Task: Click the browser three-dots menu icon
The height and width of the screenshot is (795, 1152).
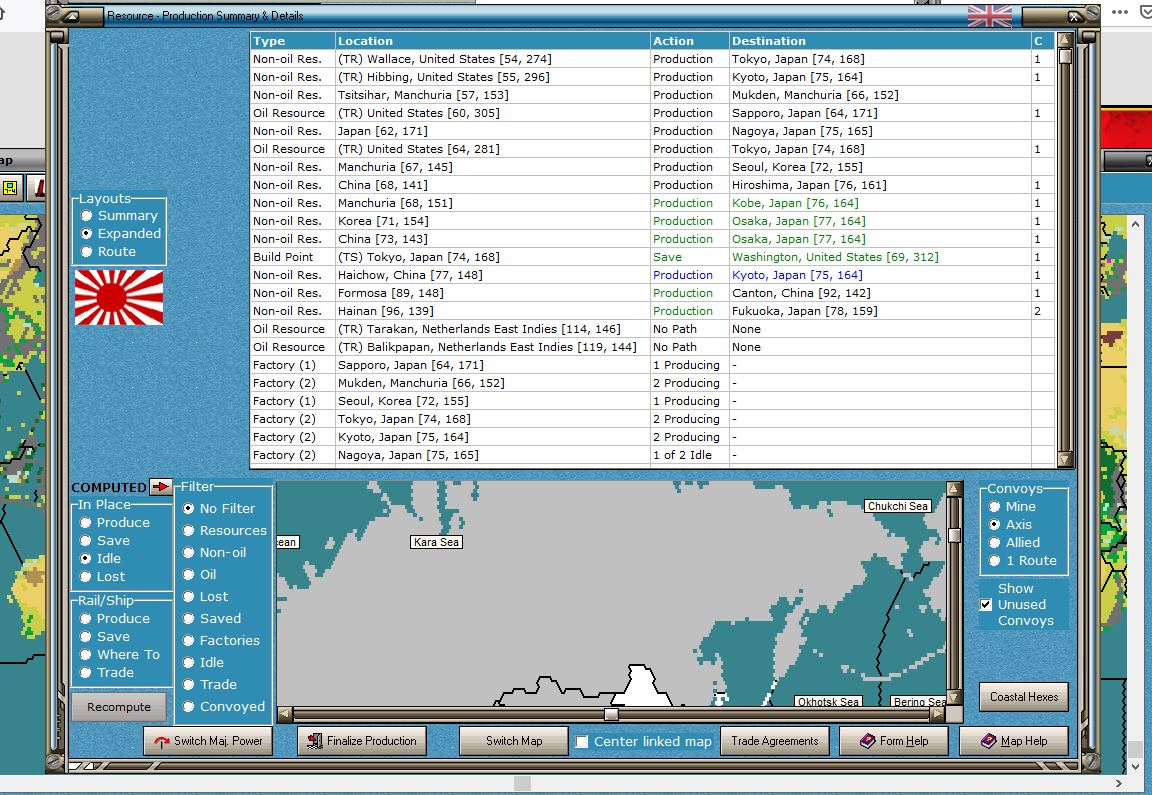Action: [1120, 12]
